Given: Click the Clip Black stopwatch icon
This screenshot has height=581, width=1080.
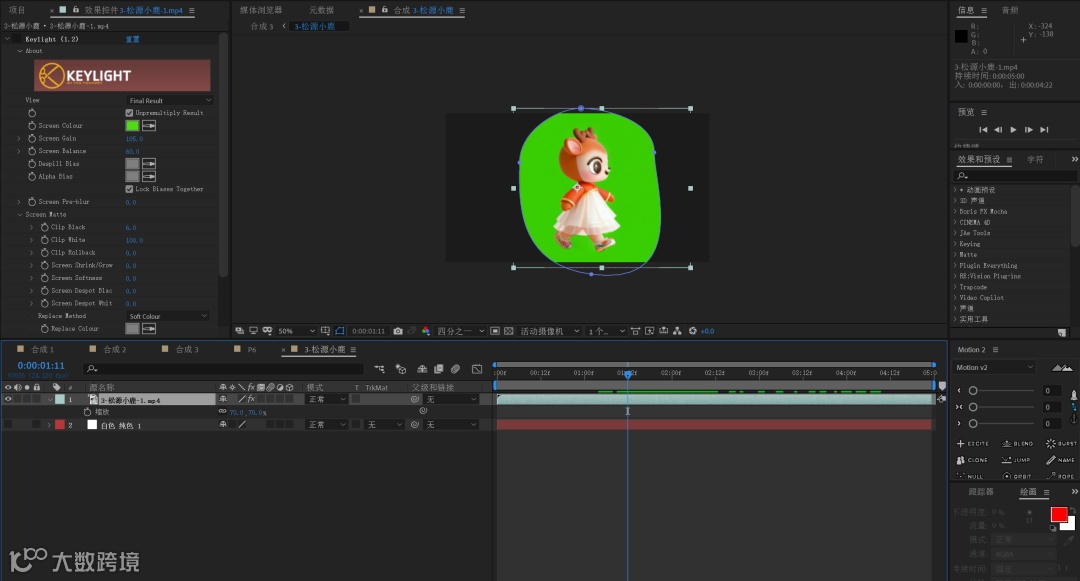Looking at the screenshot, I should (45, 227).
